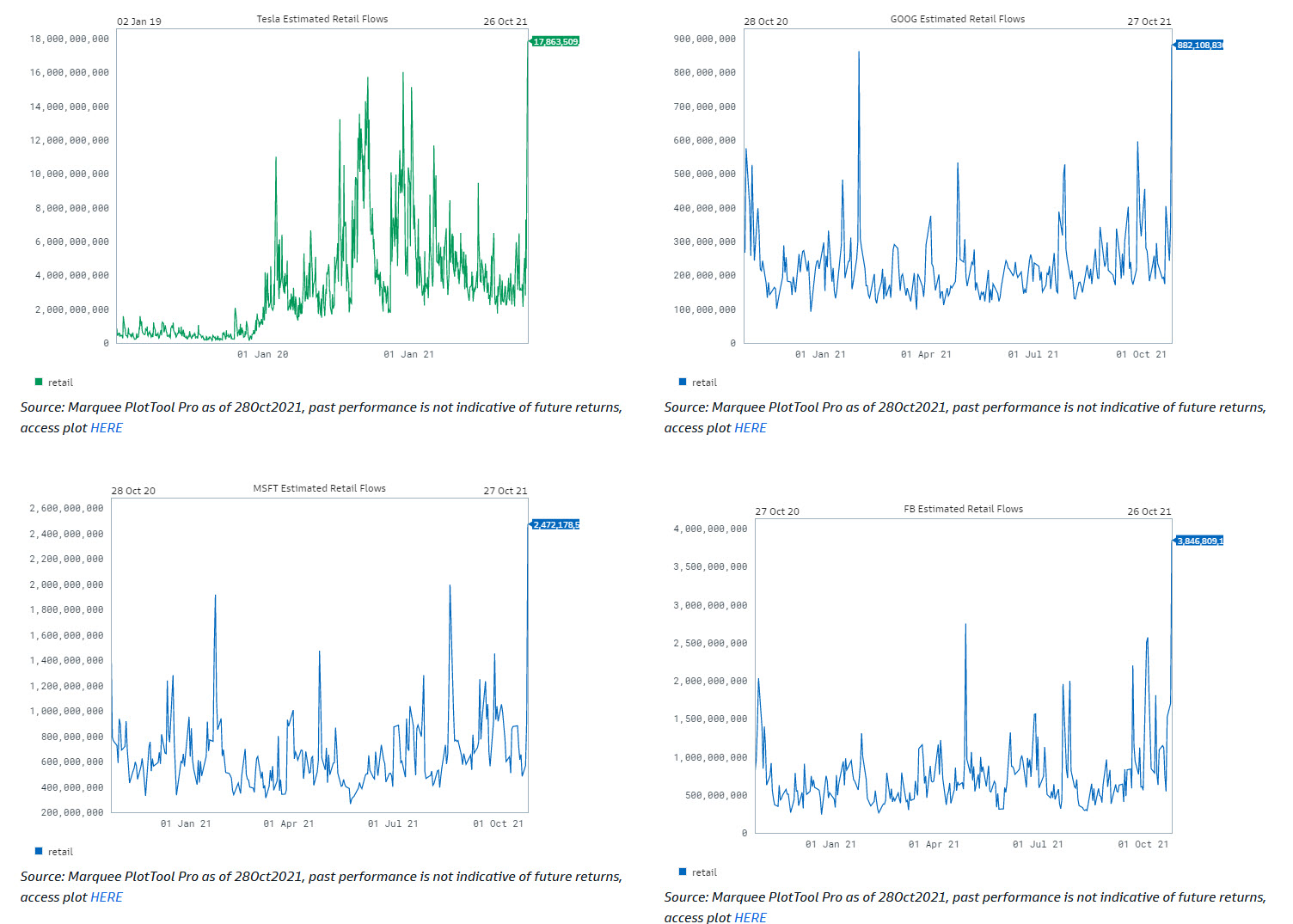
Task: Click the FB Estimated Retail Flows title
Action: (x=963, y=509)
